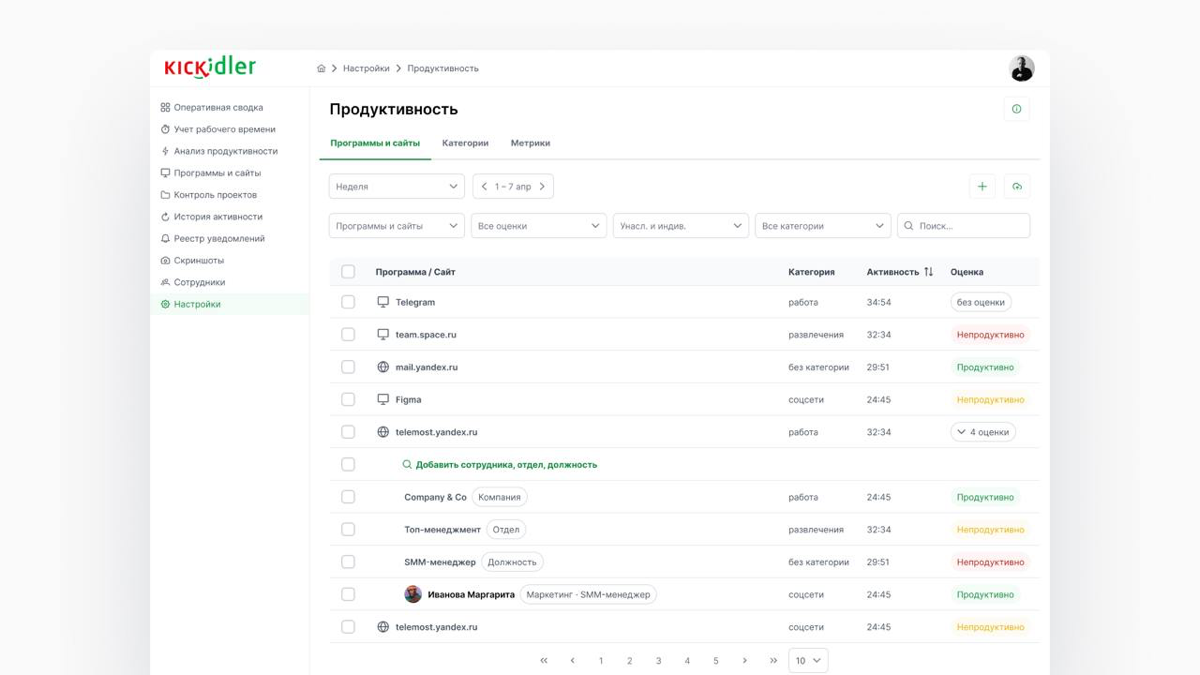Jump to last page double-right arrow
Screen dimensions: 1200x675
(x=773, y=661)
